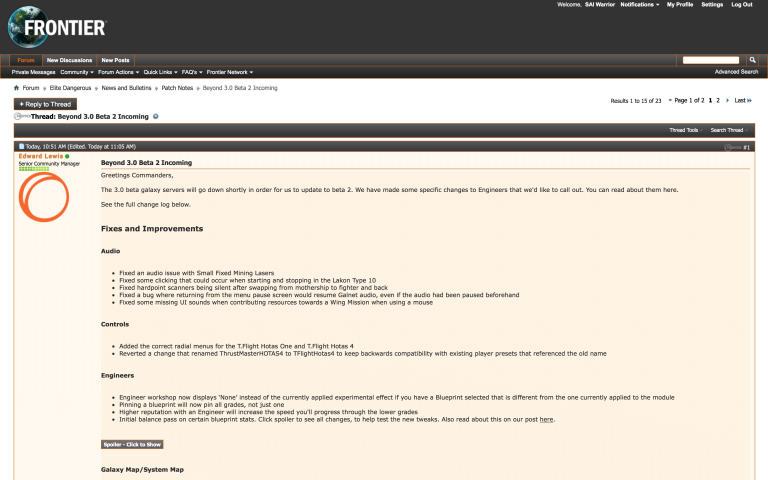Open the Notifications dropdown

640,4
